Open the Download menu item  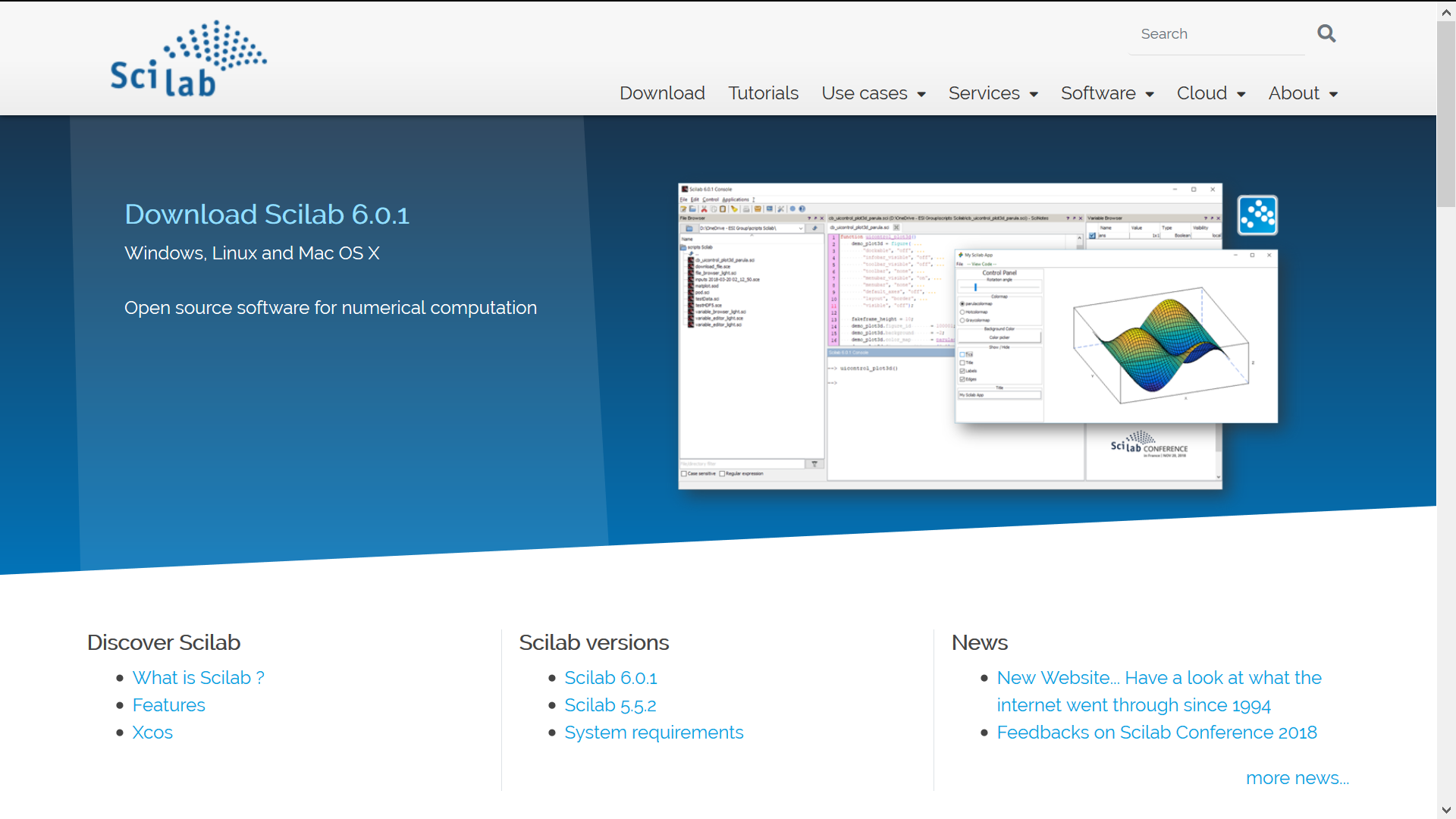click(662, 93)
